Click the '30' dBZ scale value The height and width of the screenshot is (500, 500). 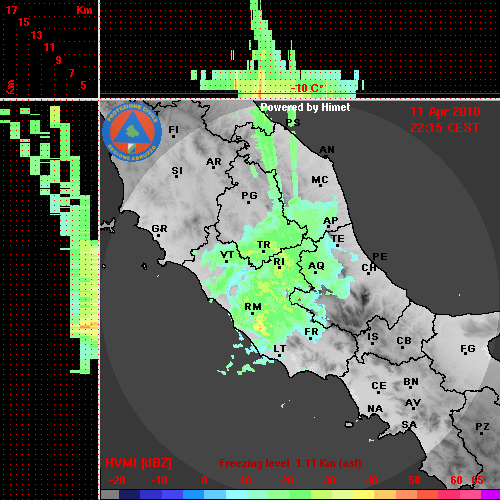pos(330,480)
